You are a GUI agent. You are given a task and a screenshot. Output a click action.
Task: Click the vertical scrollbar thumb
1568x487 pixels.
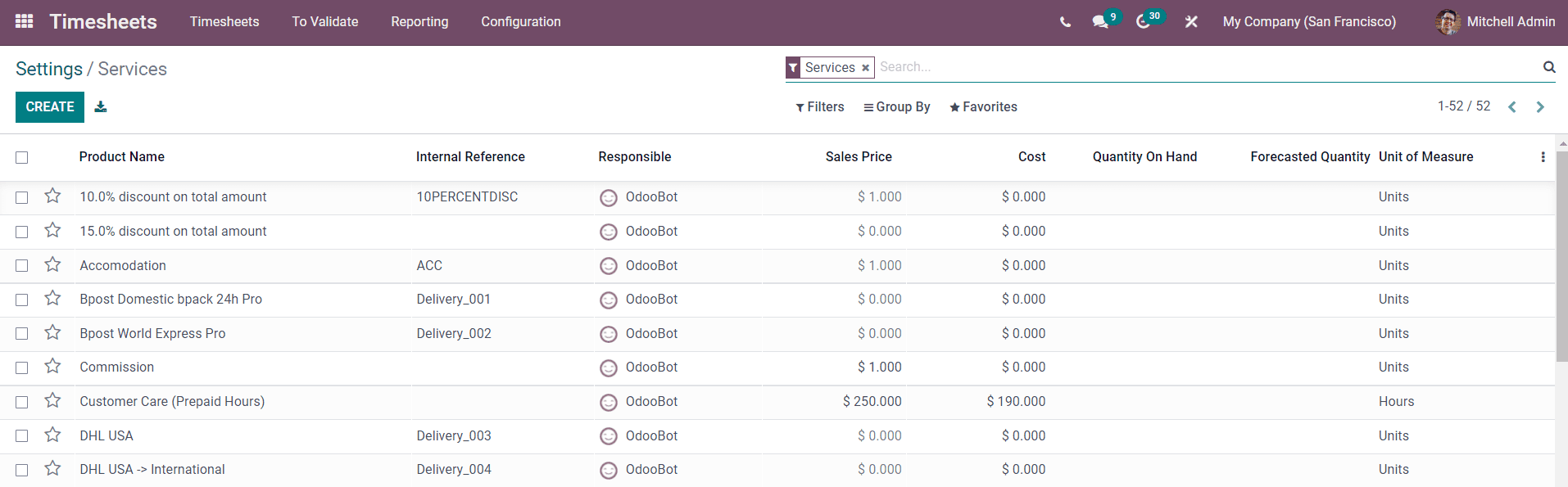pyautogui.click(x=1561, y=255)
